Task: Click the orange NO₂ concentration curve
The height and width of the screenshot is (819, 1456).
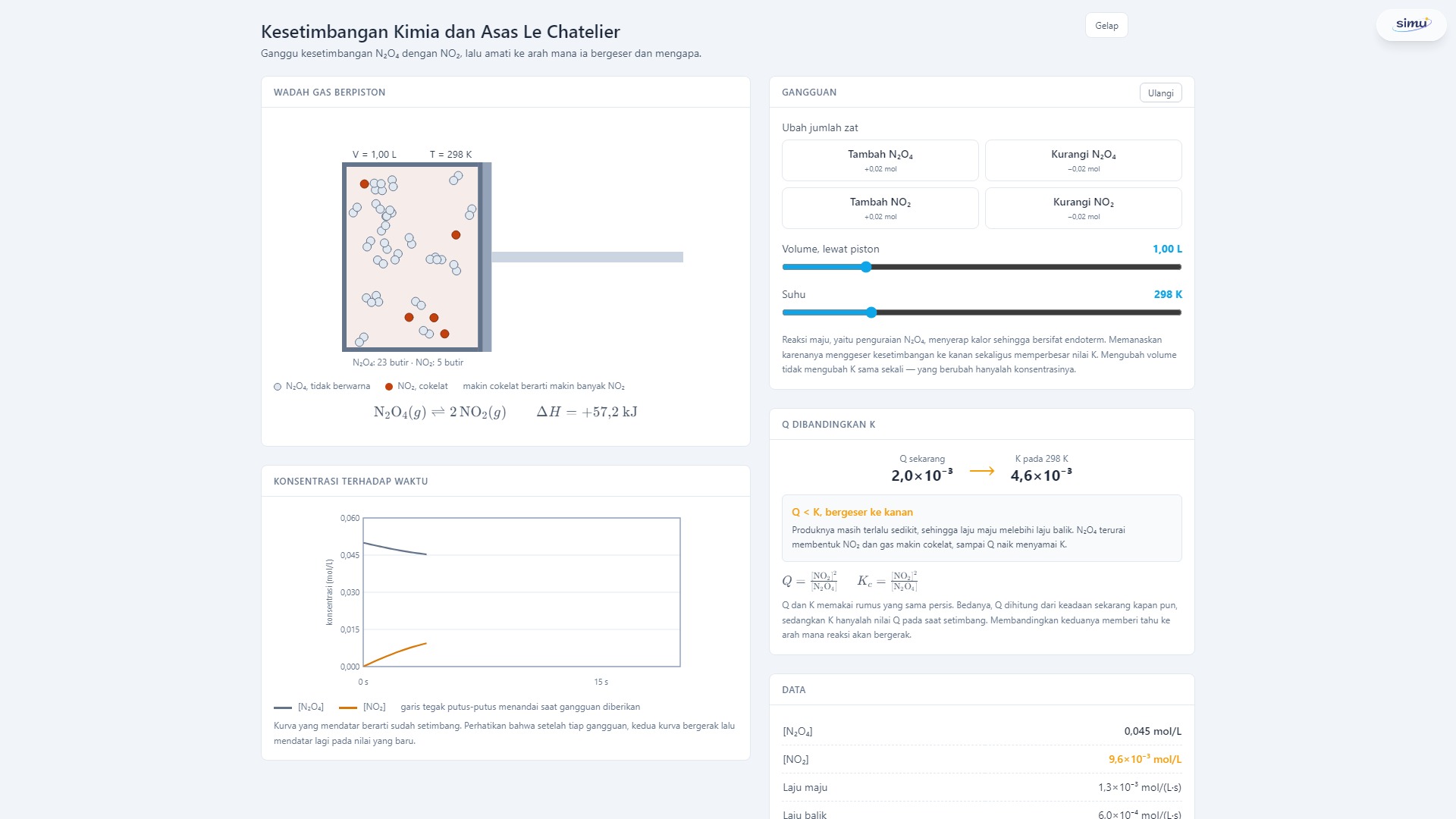Action: [396, 654]
